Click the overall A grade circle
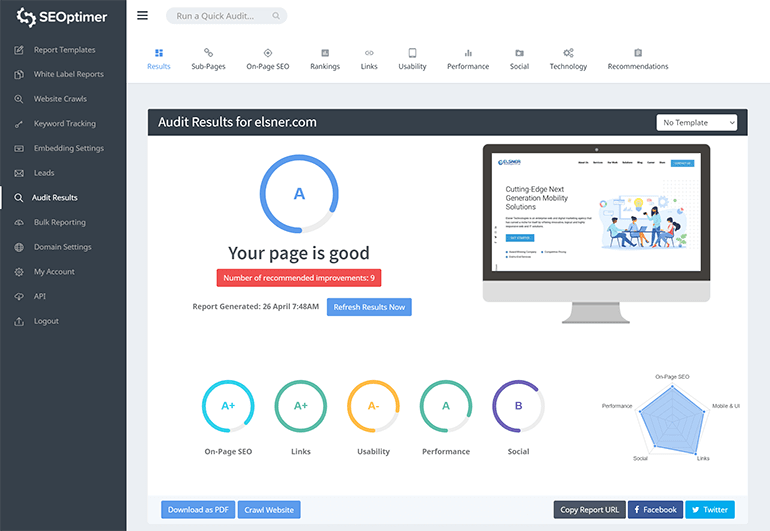The image size is (770, 531). coord(299,194)
